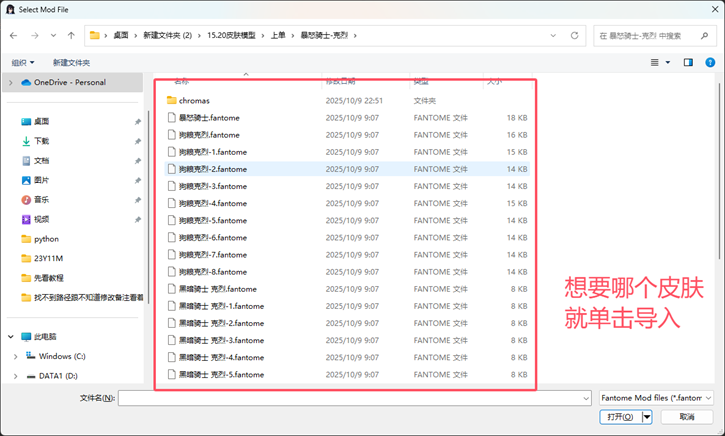Open 视频 videos in the sidebar
This screenshot has height=436, width=725.
(x=41, y=220)
